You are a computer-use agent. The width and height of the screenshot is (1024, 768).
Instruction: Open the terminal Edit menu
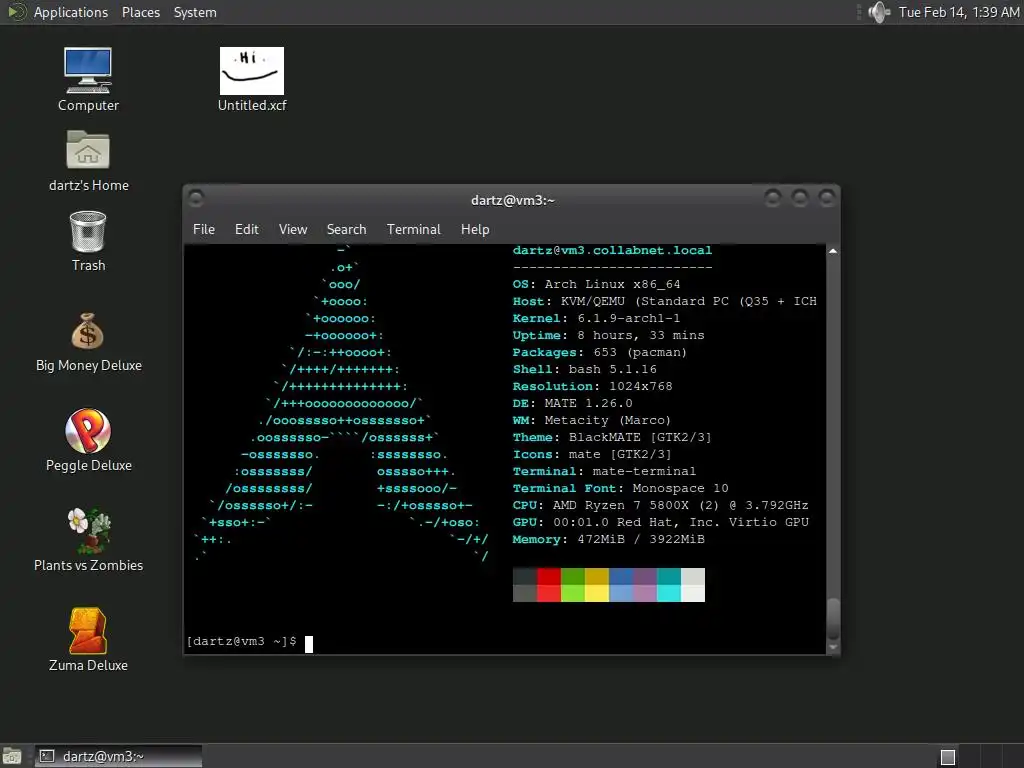(247, 229)
